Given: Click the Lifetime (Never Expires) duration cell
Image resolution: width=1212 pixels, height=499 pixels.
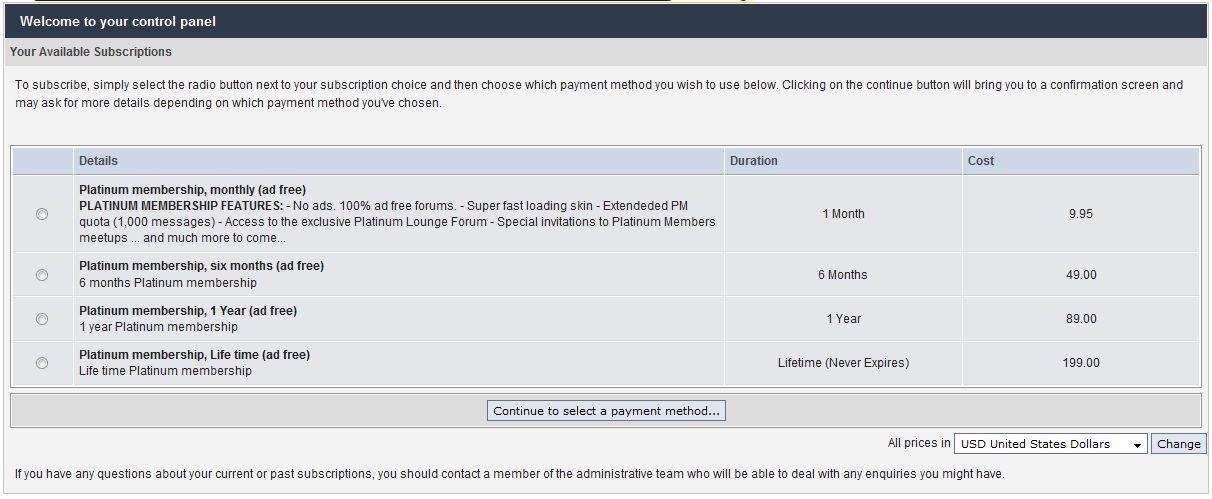Looking at the screenshot, I should point(843,363).
